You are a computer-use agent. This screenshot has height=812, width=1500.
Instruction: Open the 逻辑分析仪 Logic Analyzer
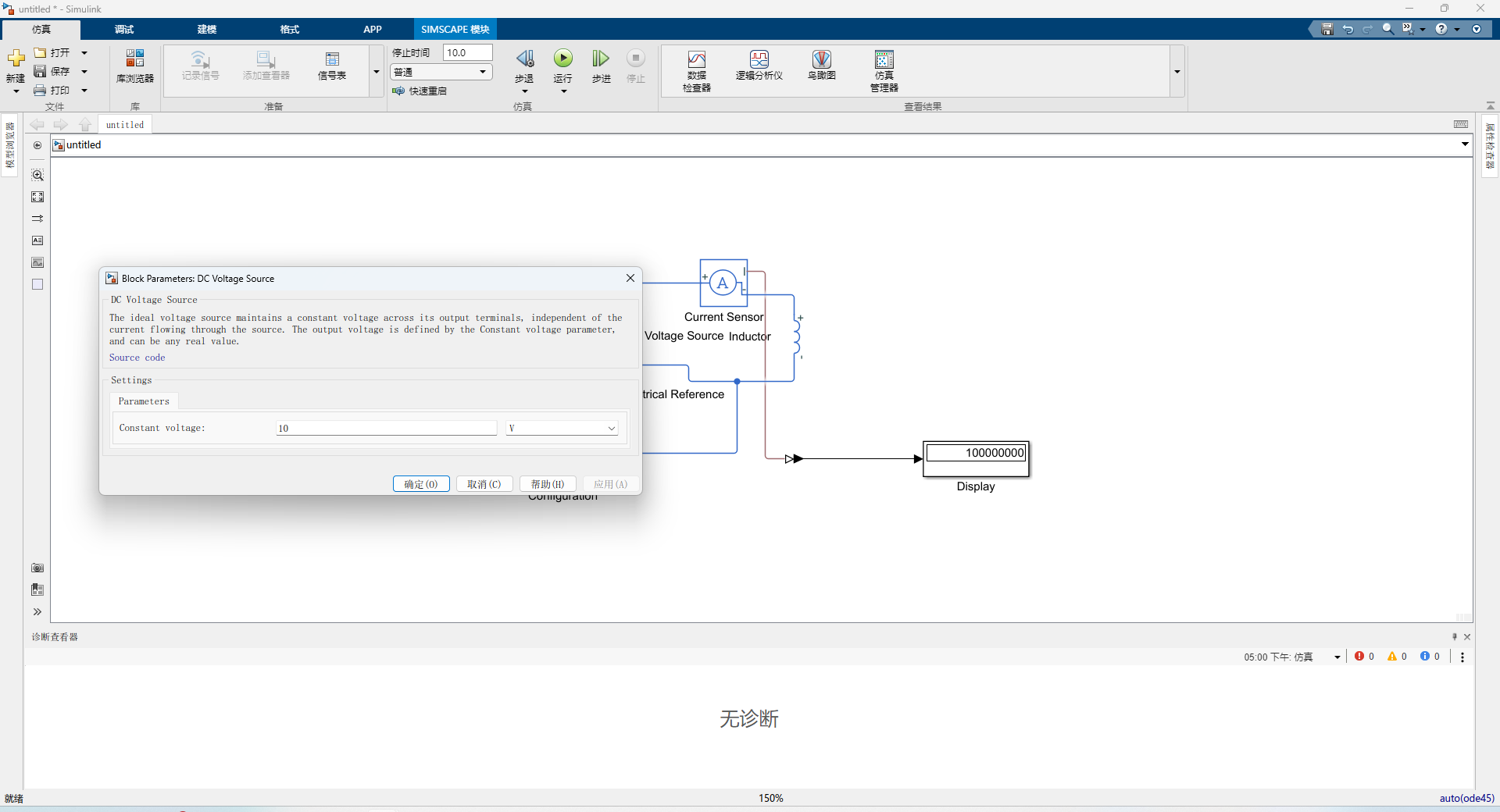pyautogui.click(x=759, y=66)
